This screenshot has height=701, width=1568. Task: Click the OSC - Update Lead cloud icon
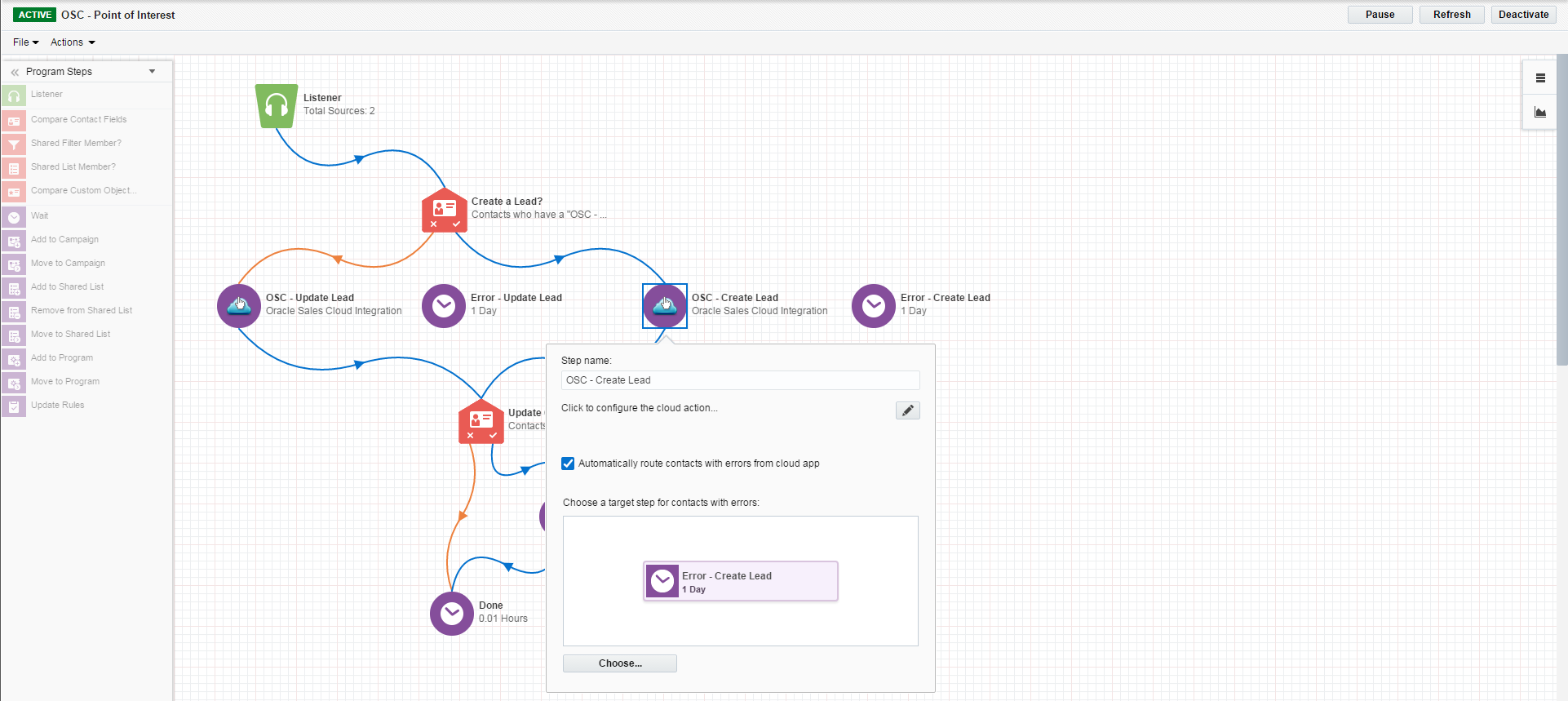point(239,306)
